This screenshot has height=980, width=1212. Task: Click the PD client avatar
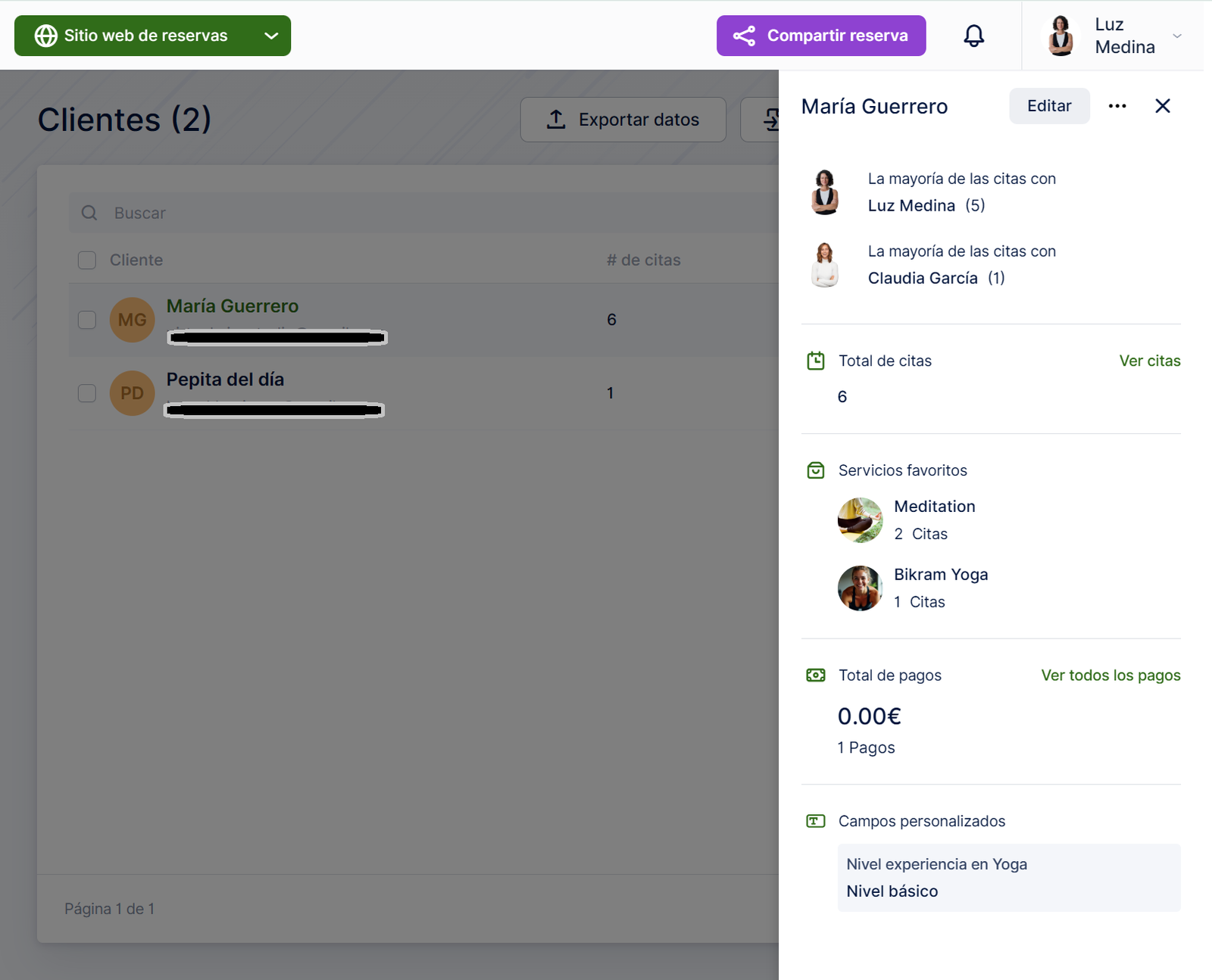[x=132, y=393]
